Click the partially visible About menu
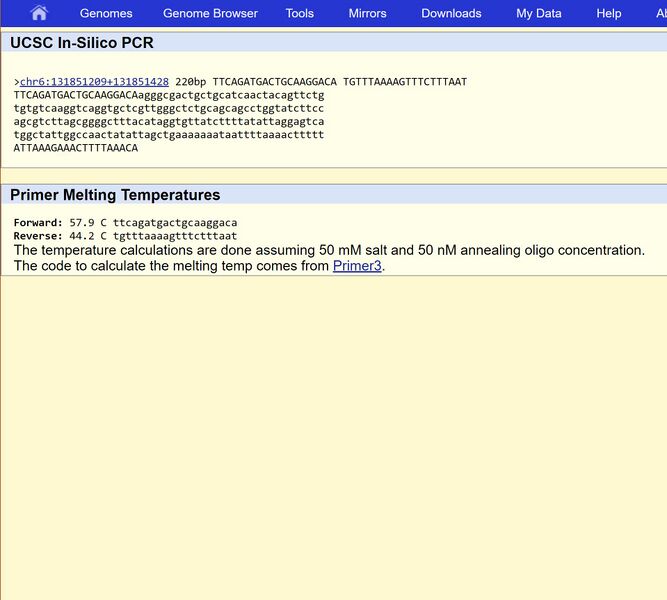Viewport: 667px width, 600px height. coord(660,13)
